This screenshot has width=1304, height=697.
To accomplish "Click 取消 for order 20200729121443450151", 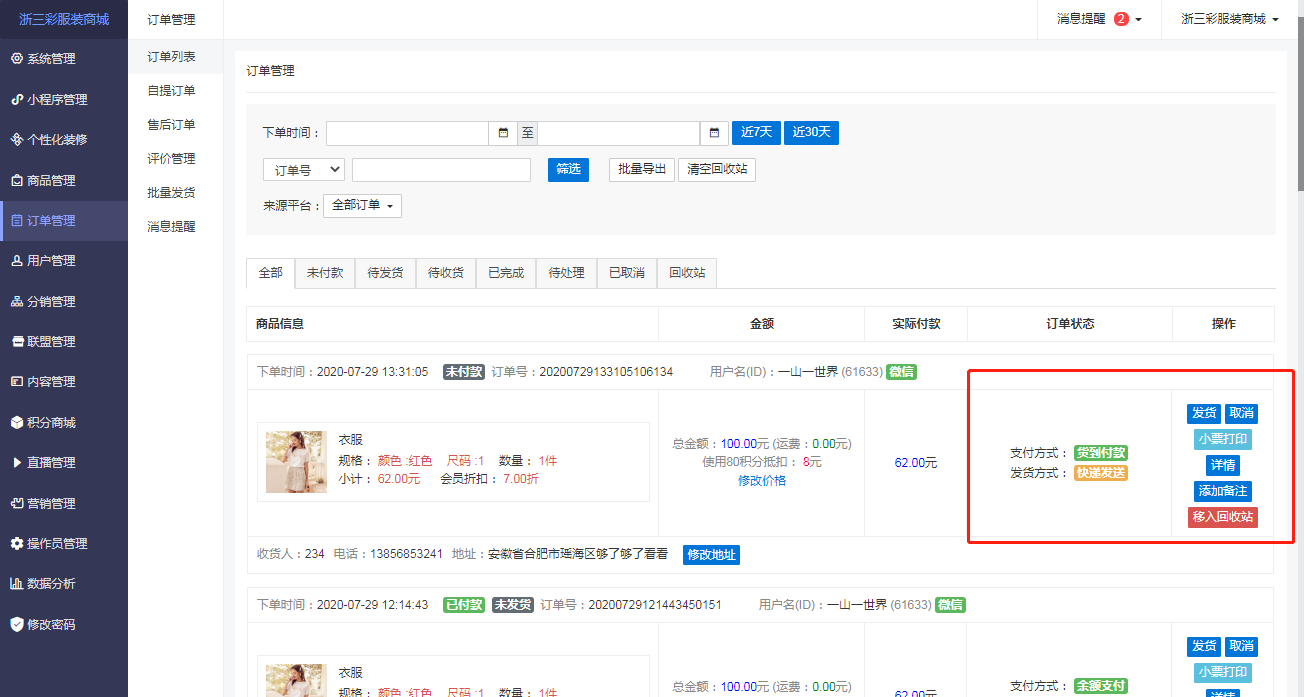I will coord(1241,647).
